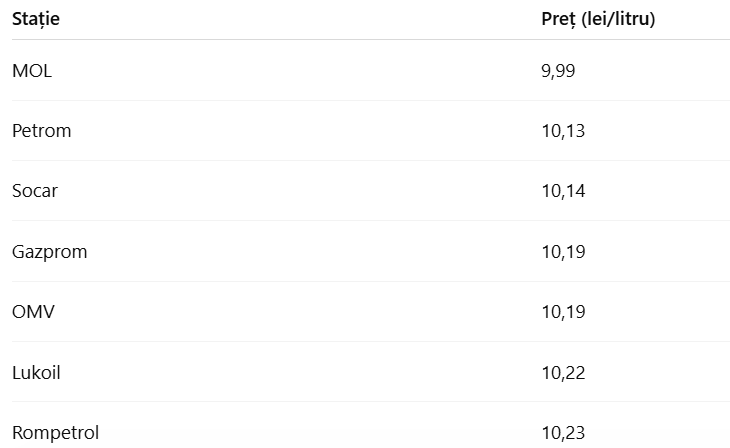Screen dimensions: 730x448
Task: Select the OMV station name
Action: 33,312
